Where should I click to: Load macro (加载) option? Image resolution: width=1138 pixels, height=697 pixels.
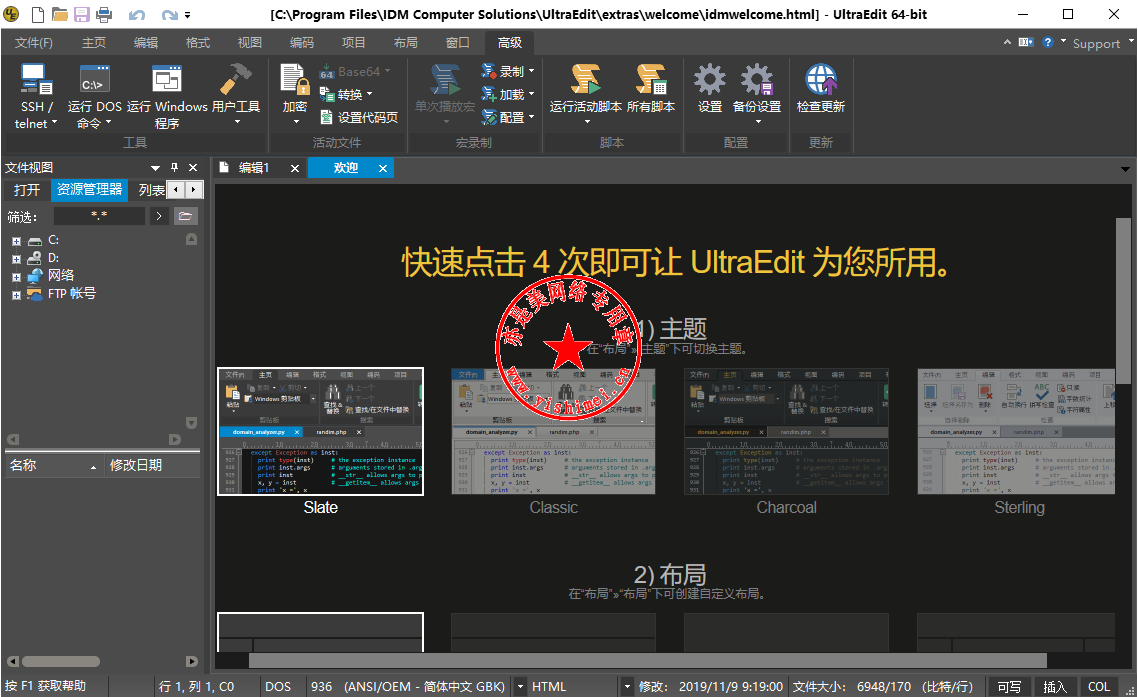click(507, 94)
